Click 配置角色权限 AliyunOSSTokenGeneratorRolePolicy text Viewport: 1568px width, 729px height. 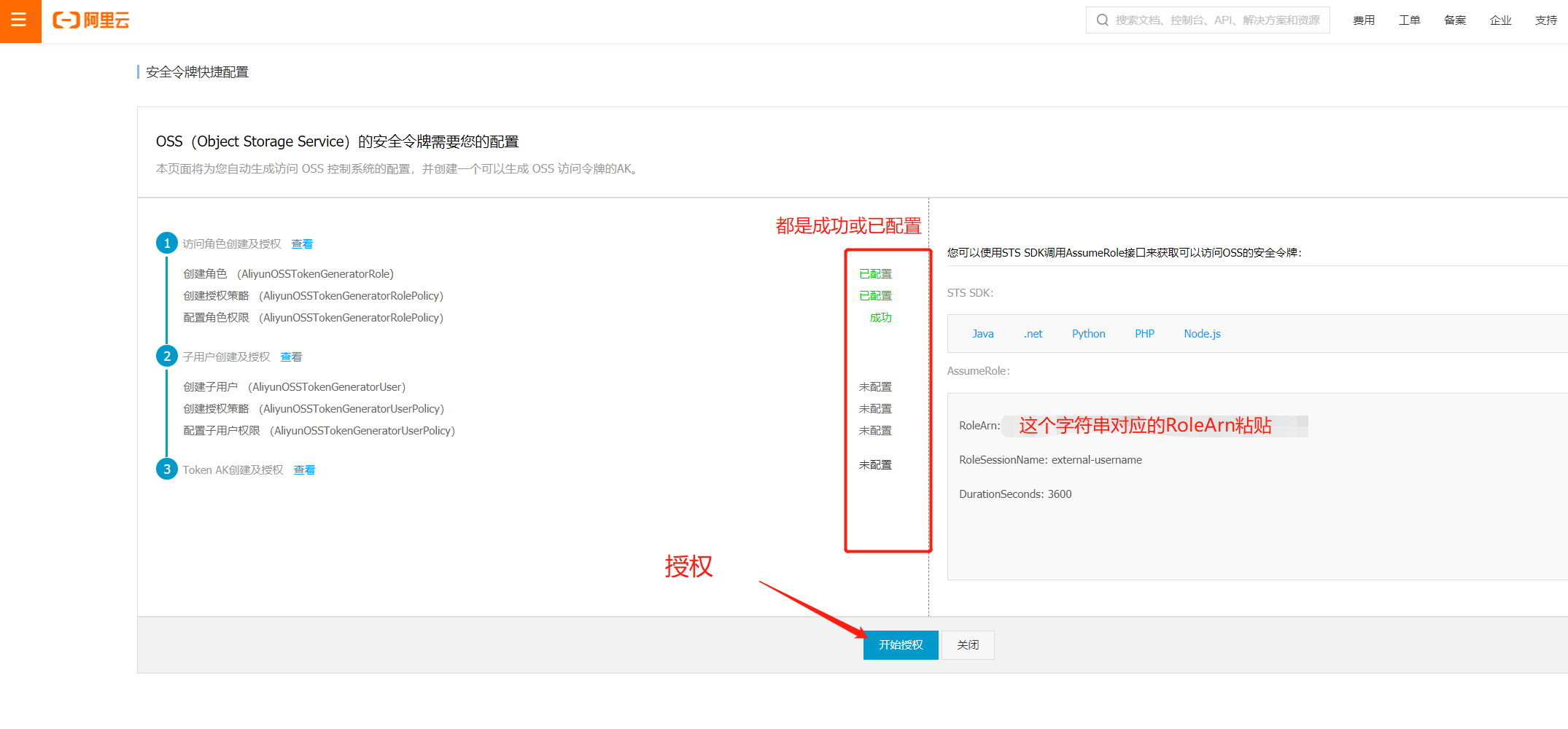pos(313,318)
